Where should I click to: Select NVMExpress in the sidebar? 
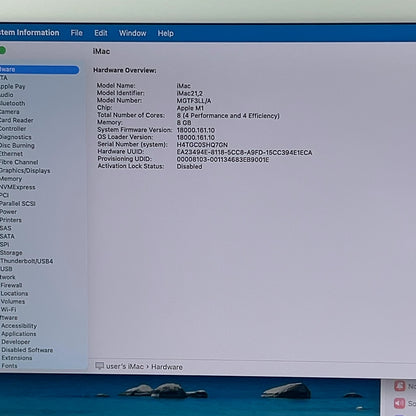17,187
